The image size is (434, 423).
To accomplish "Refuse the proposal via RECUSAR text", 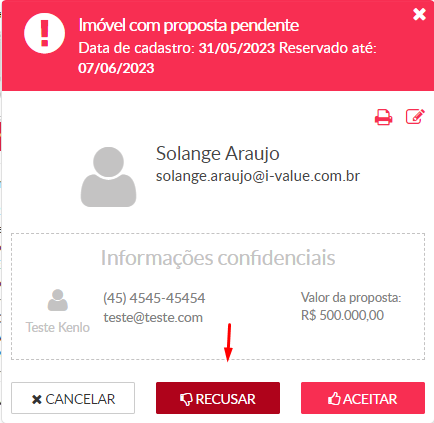I will click(x=226, y=399).
